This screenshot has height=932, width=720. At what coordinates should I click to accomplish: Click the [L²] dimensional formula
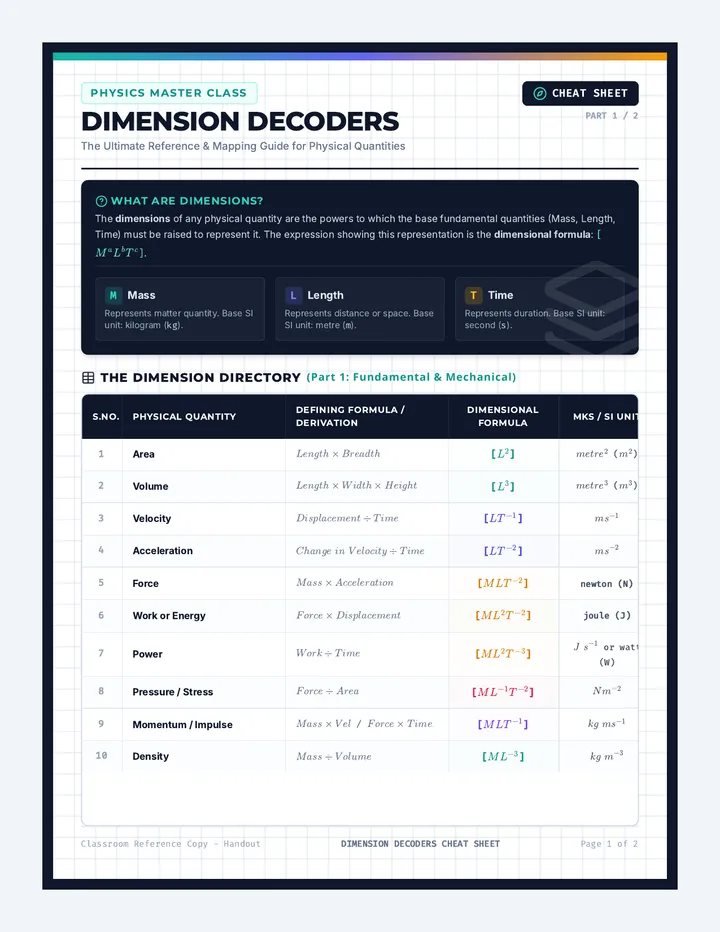click(503, 454)
